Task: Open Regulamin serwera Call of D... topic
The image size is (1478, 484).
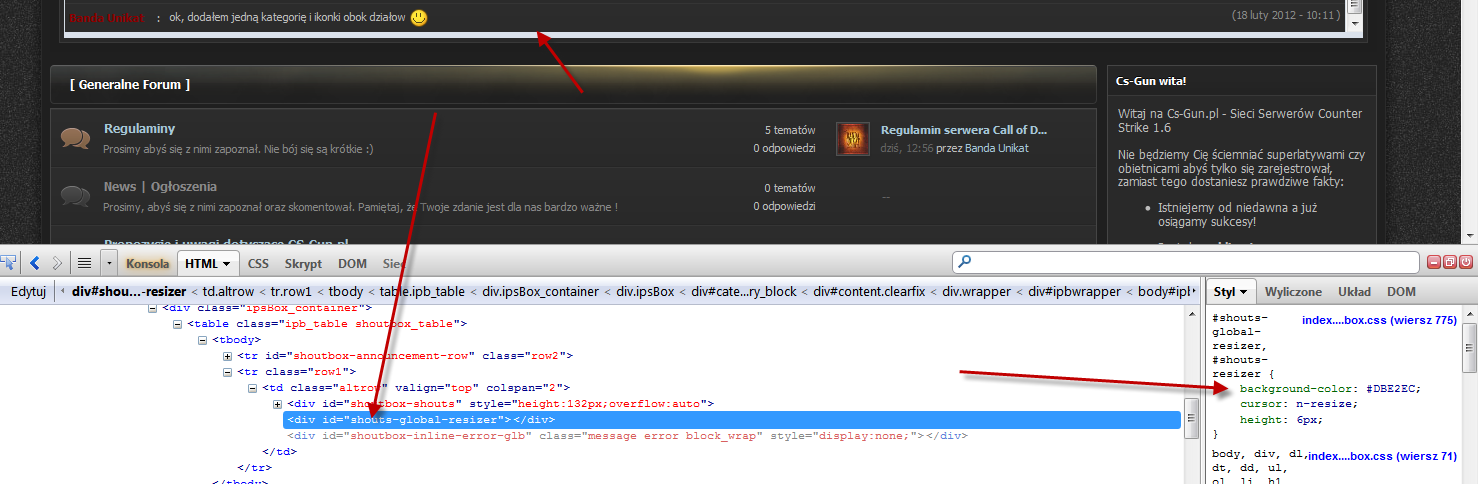Action: (964, 130)
